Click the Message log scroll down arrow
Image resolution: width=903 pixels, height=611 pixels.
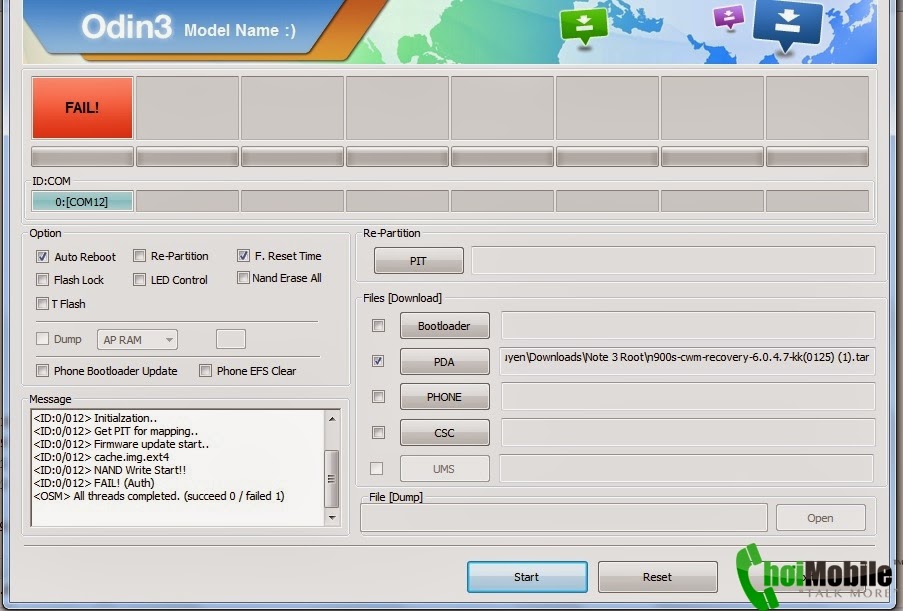(x=332, y=517)
